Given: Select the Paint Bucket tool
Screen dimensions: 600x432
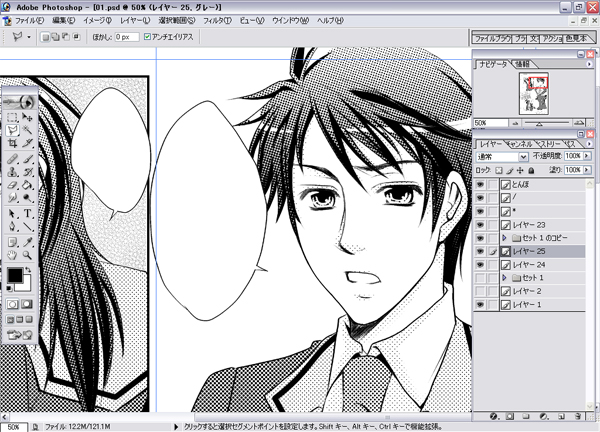Looking at the screenshot, I should point(27,185).
